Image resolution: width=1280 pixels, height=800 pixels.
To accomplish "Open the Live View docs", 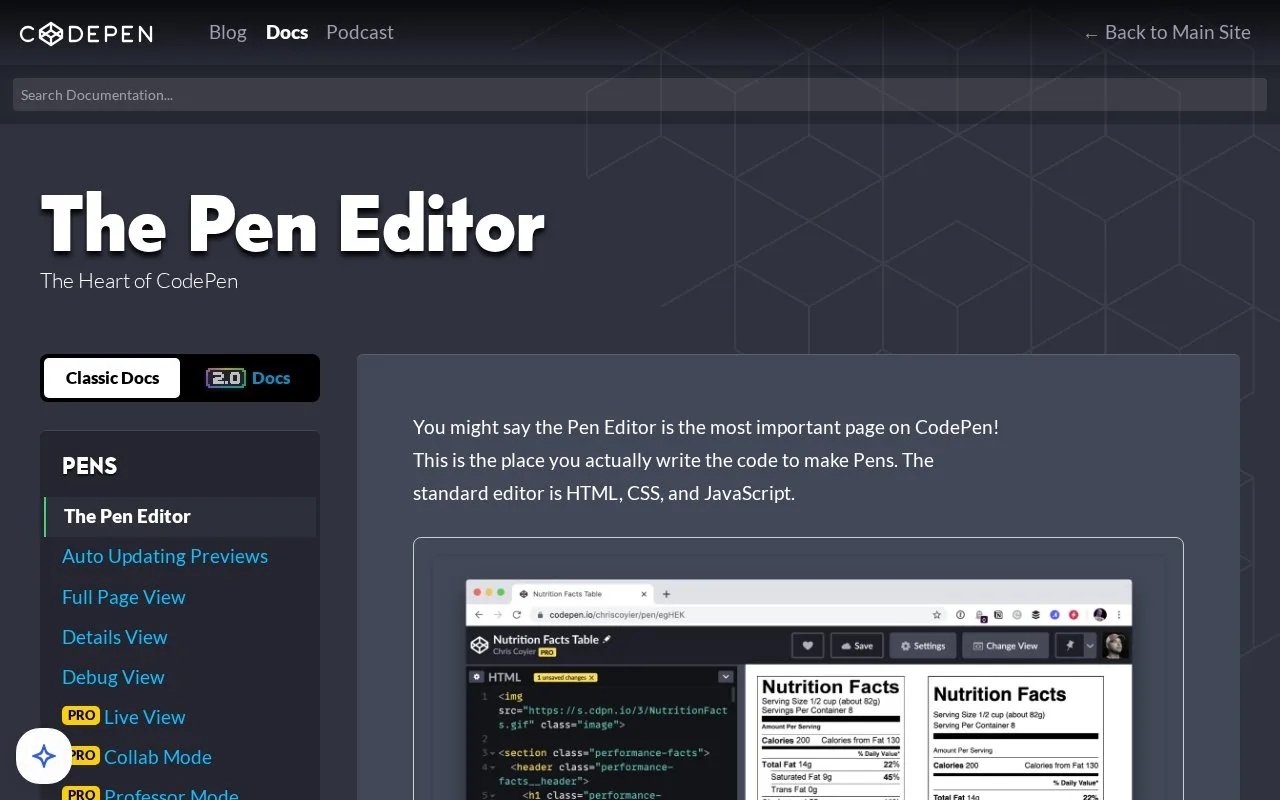I will point(145,717).
